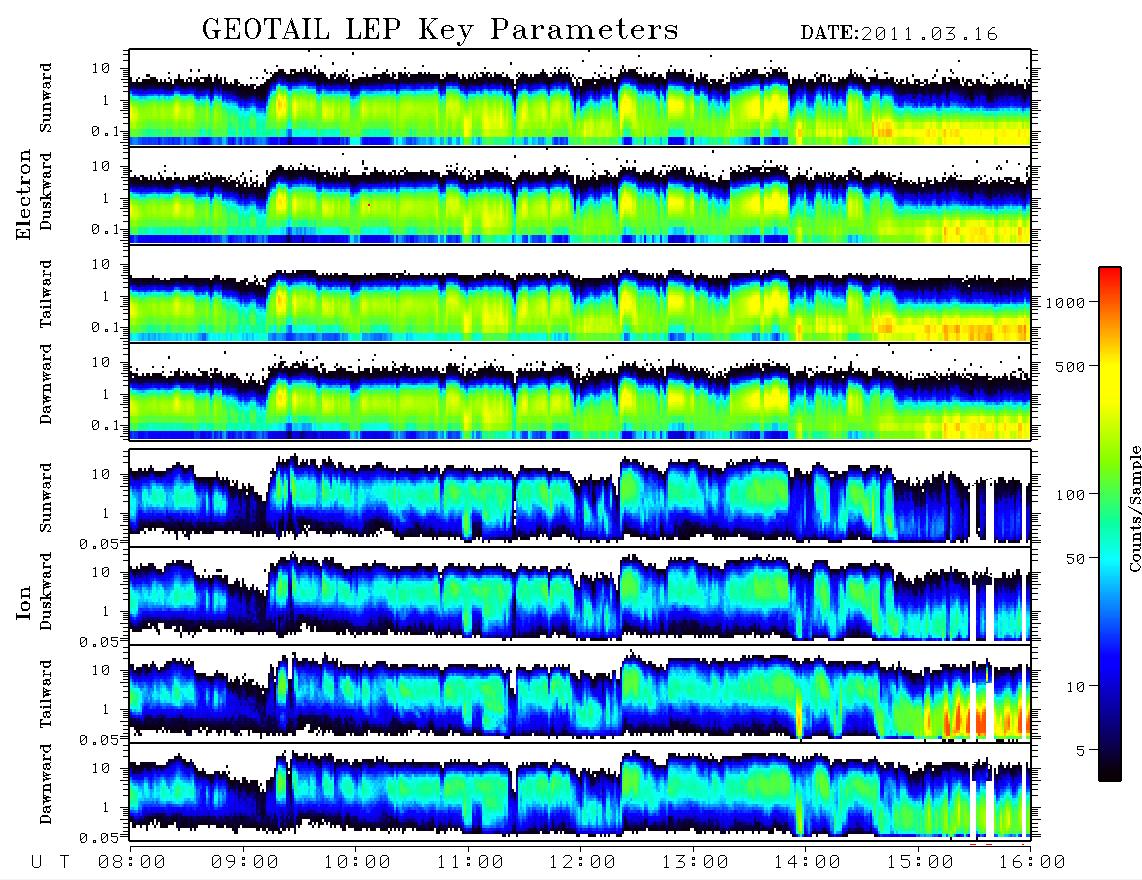This screenshot has width=1142, height=880.
Task: Click the "500" color bar tick label
Action: pos(1071,366)
